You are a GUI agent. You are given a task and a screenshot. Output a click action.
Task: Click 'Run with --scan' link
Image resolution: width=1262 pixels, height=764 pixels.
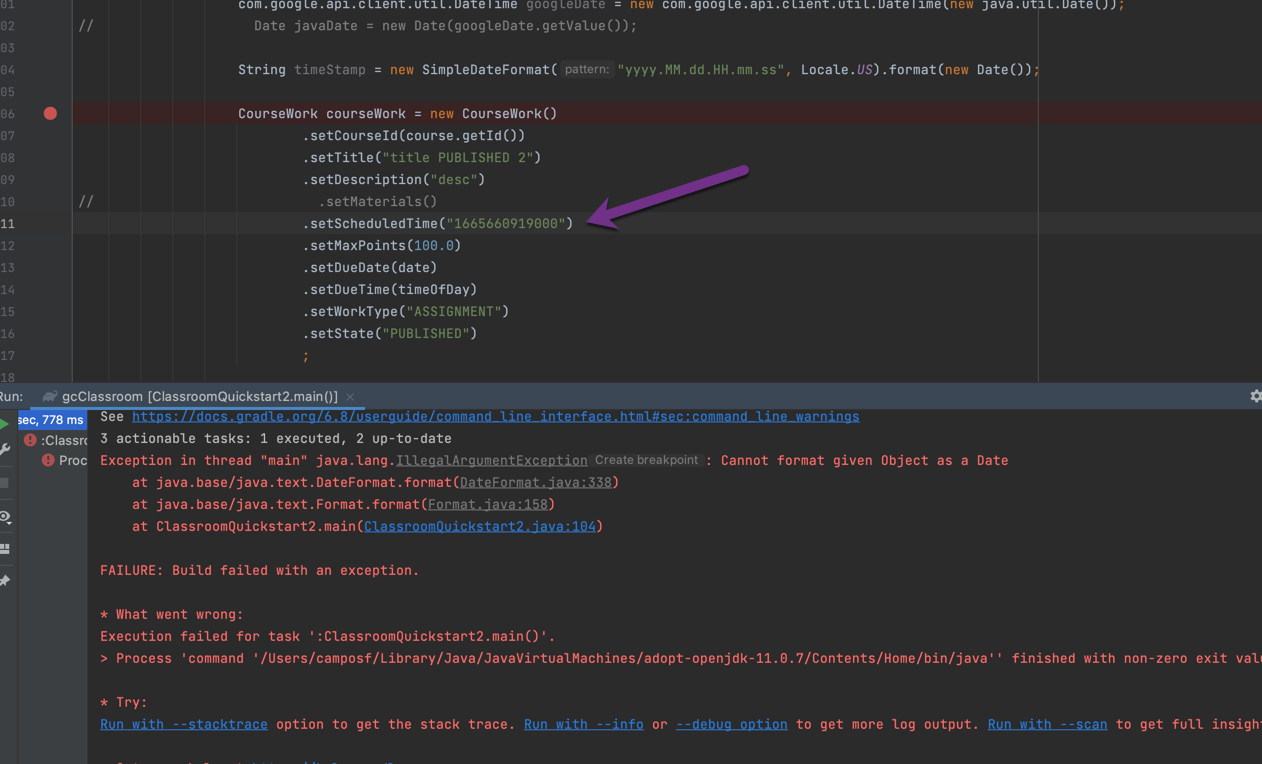click(x=1047, y=725)
